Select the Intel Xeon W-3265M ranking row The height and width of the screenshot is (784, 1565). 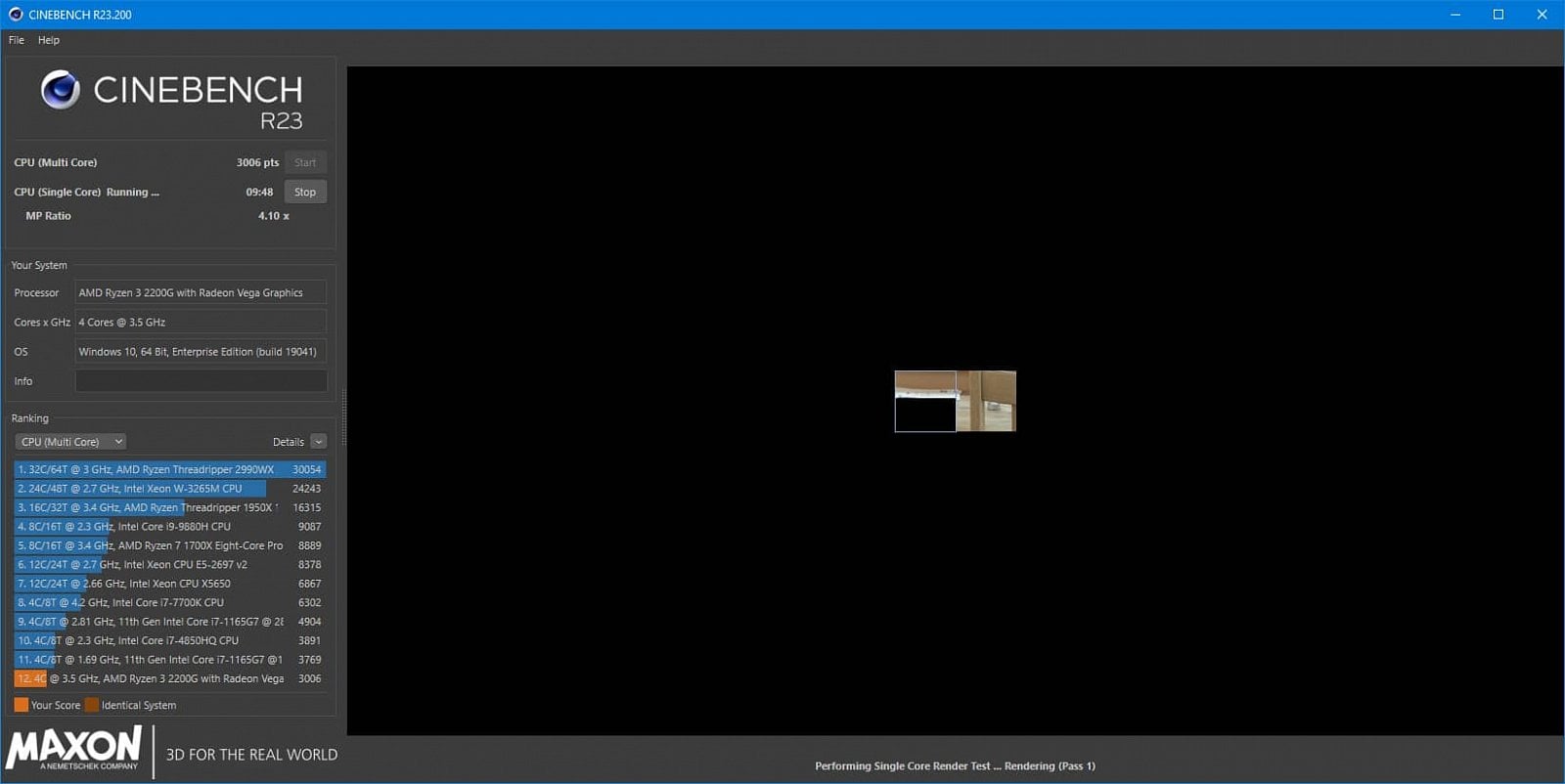tap(169, 488)
